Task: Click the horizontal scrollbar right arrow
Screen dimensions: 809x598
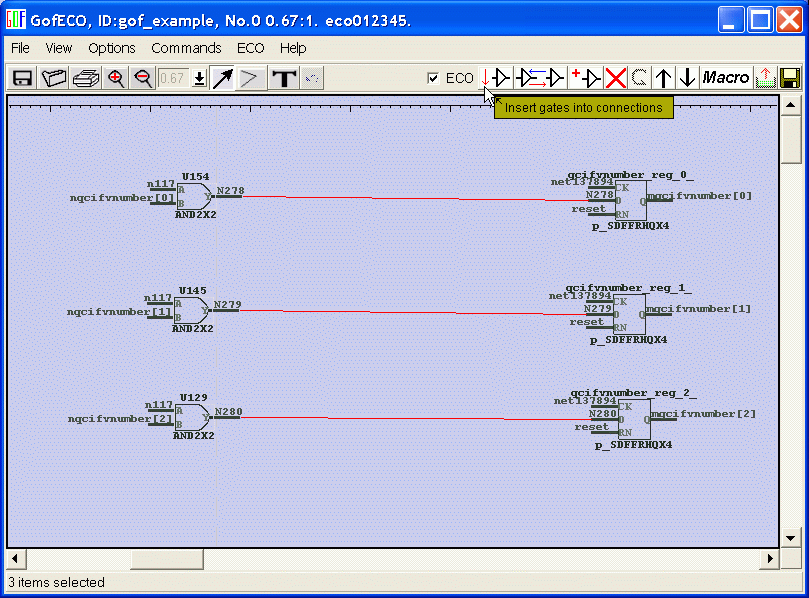Action: (770, 559)
